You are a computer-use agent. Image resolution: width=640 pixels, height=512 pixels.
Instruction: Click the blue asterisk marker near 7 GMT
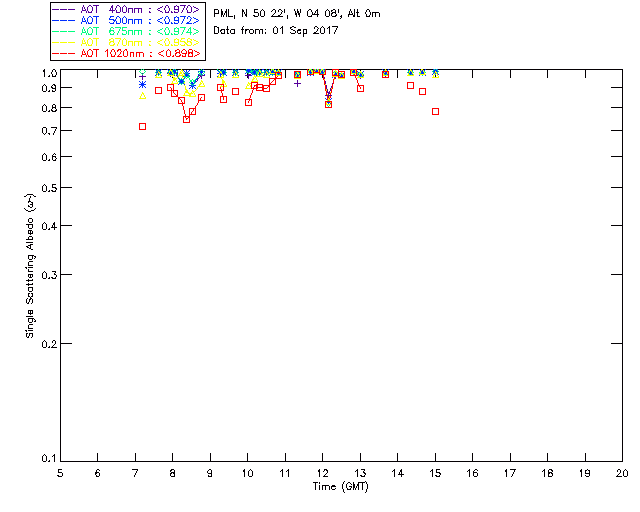pos(142,85)
